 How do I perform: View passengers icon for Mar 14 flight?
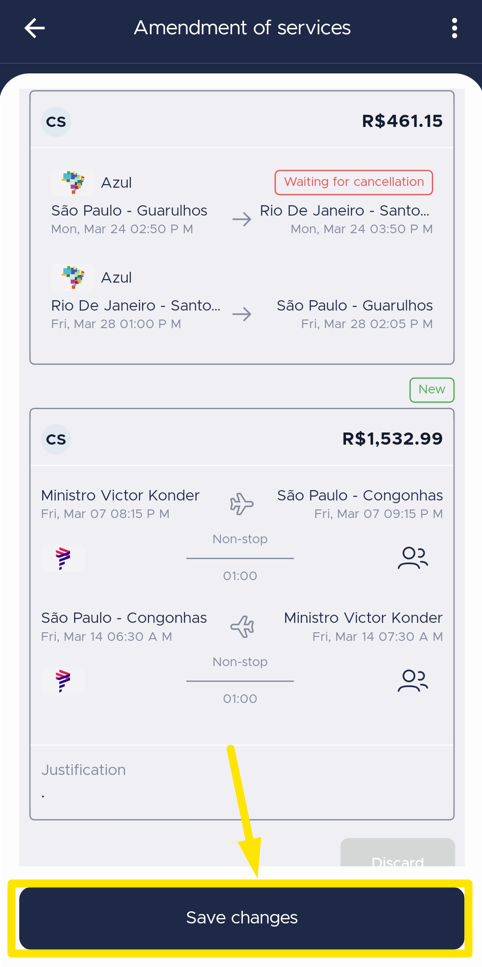coord(413,681)
